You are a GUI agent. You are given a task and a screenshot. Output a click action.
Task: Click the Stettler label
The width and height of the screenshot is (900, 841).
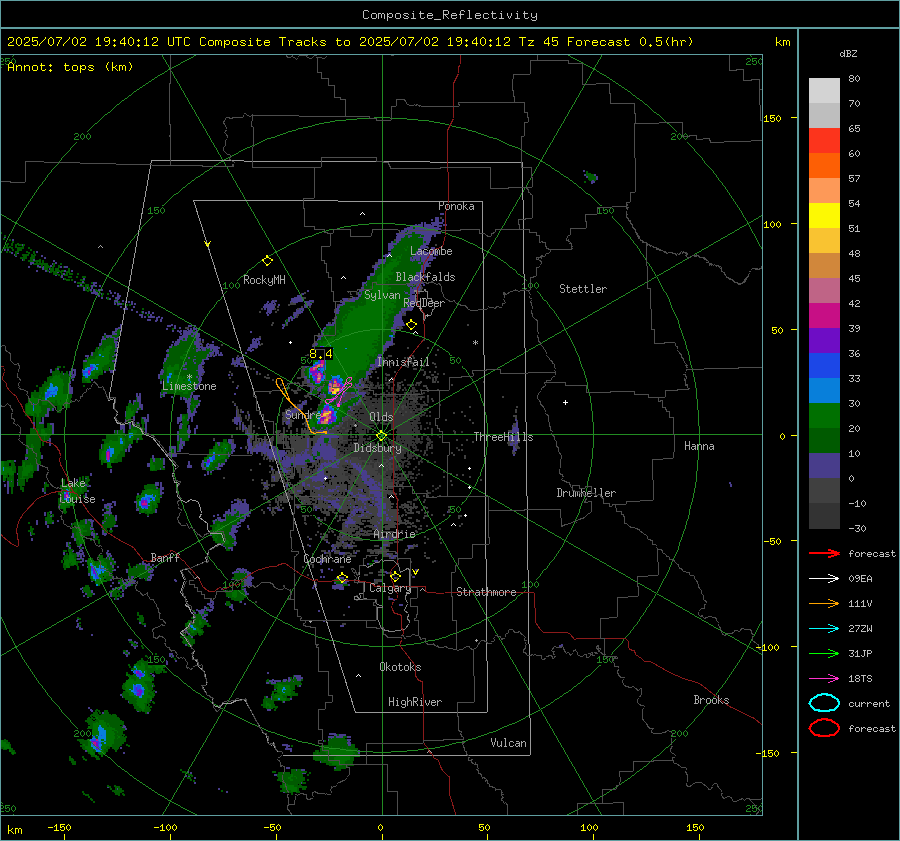click(x=583, y=289)
